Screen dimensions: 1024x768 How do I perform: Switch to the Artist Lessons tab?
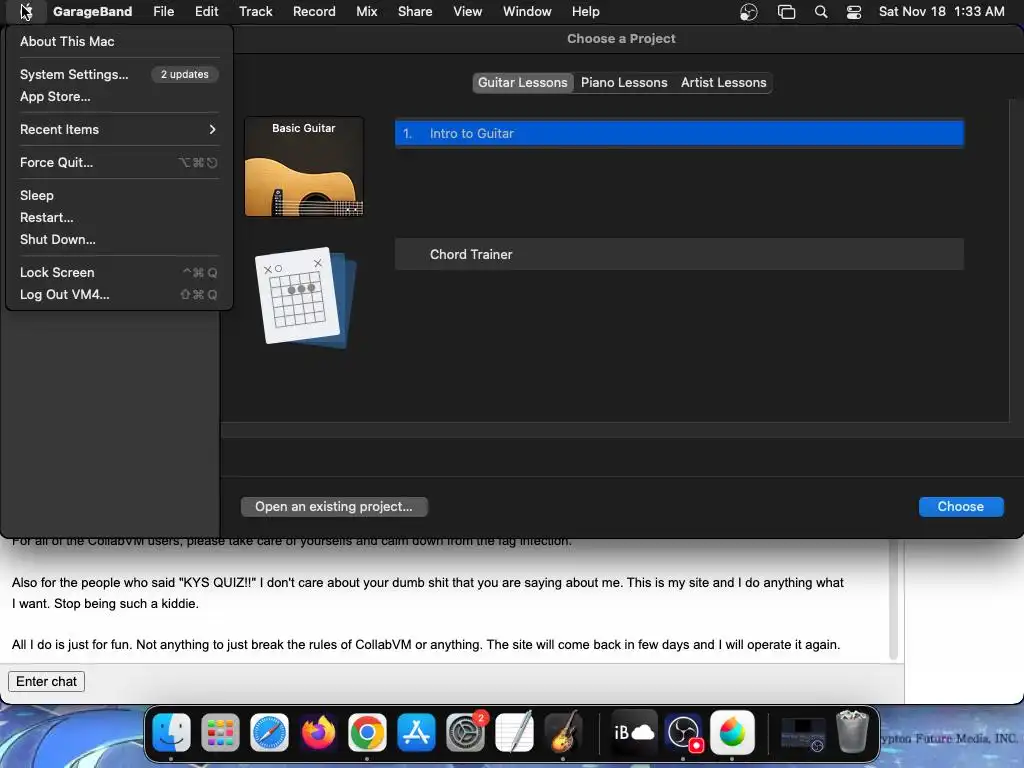pos(723,82)
